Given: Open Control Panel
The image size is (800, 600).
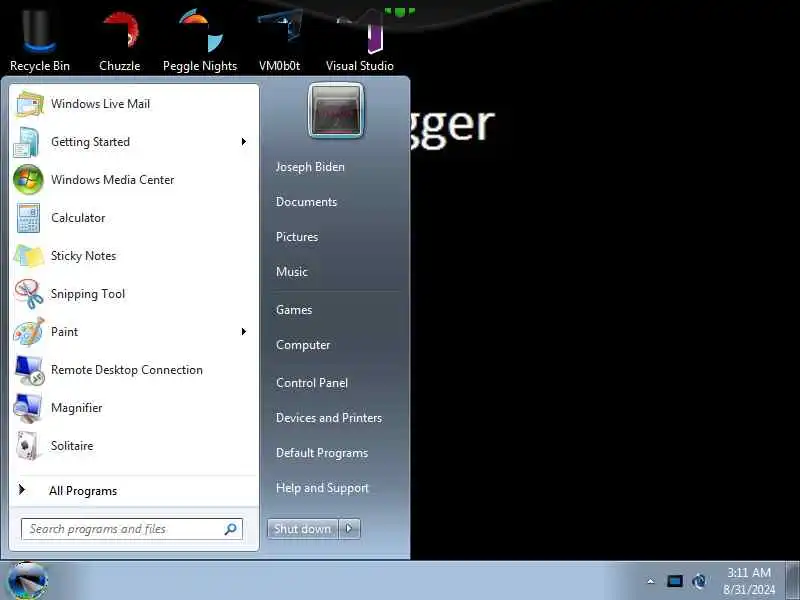Looking at the screenshot, I should (312, 383).
